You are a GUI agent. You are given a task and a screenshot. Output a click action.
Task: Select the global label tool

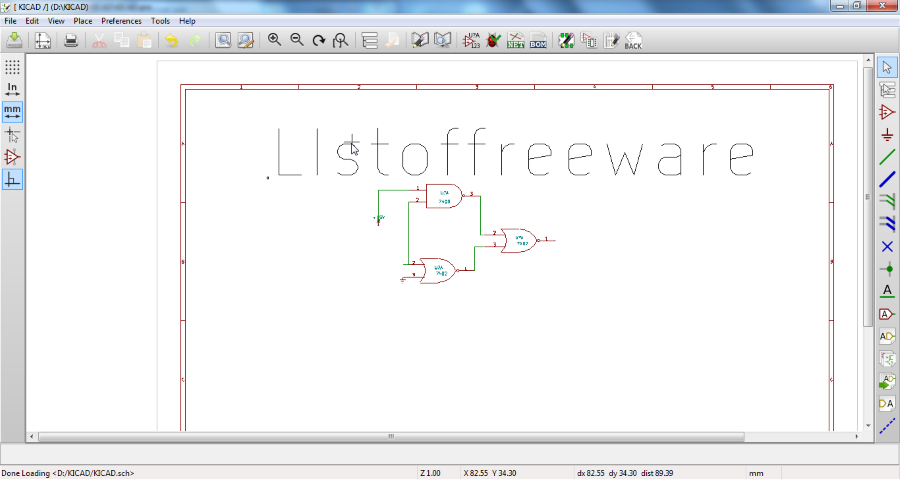887,314
